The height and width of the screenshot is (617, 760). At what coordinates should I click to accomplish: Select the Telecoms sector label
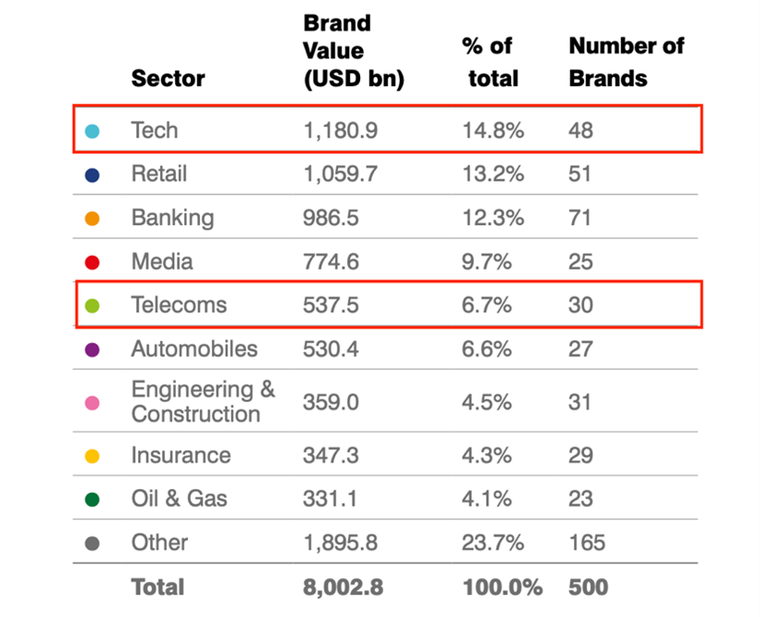pos(179,305)
